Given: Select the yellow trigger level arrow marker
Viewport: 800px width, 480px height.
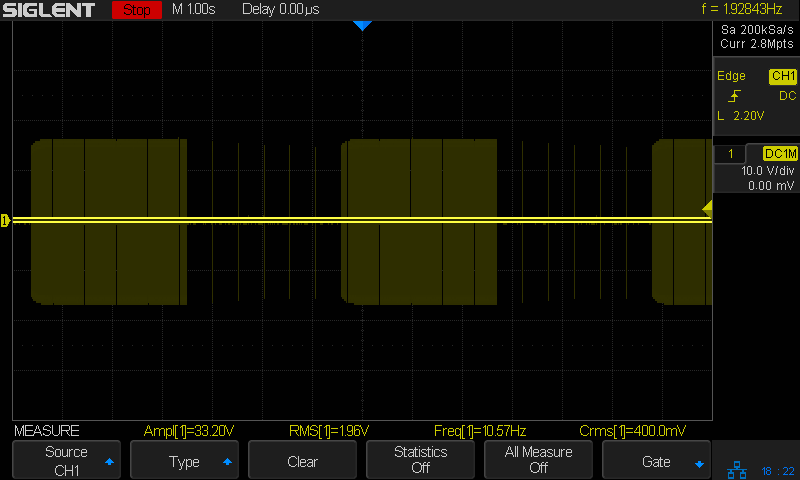Looking at the screenshot, I should [707, 208].
